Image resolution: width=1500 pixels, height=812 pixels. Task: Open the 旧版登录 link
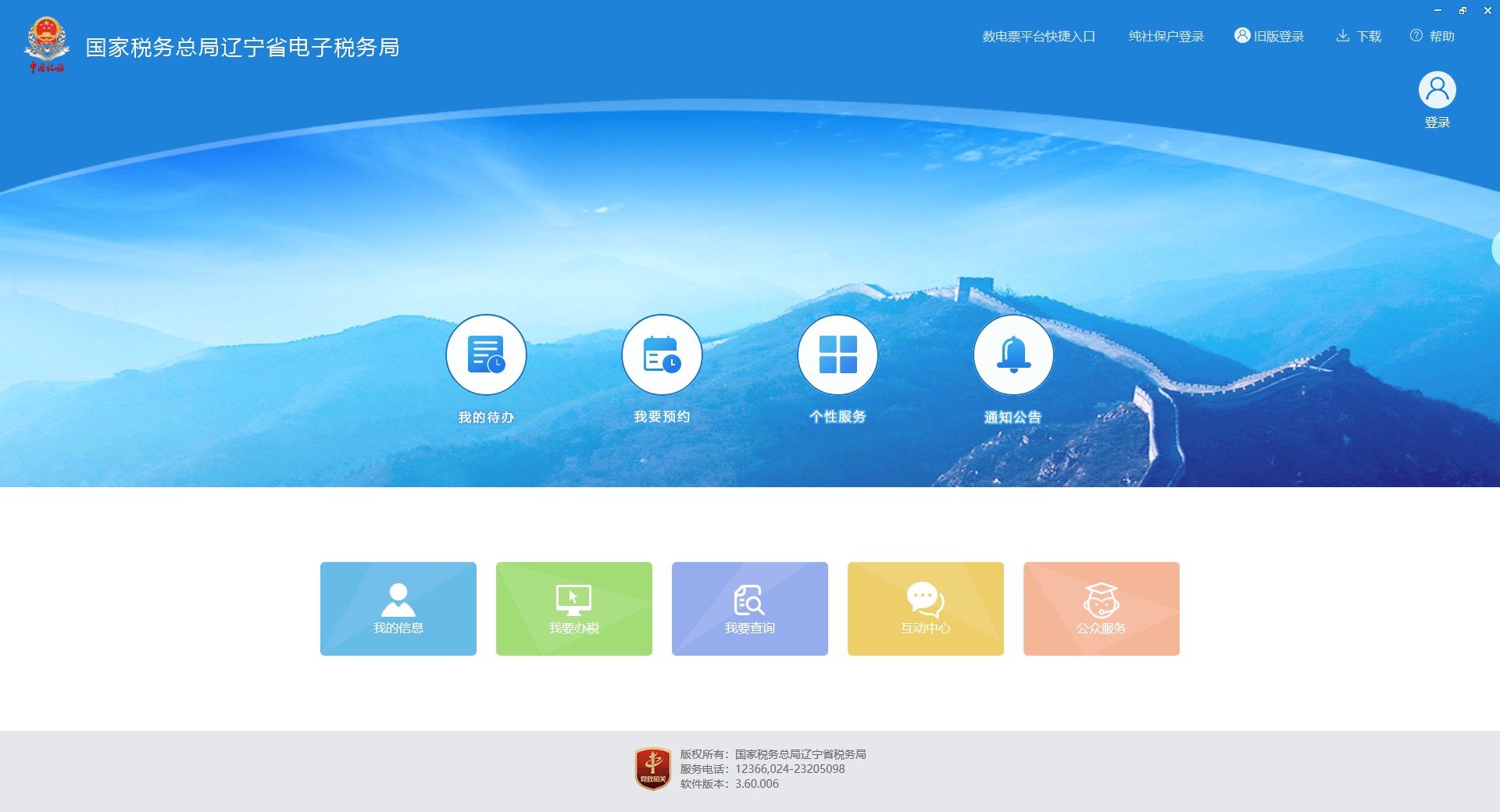click(x=1270, y=37)
